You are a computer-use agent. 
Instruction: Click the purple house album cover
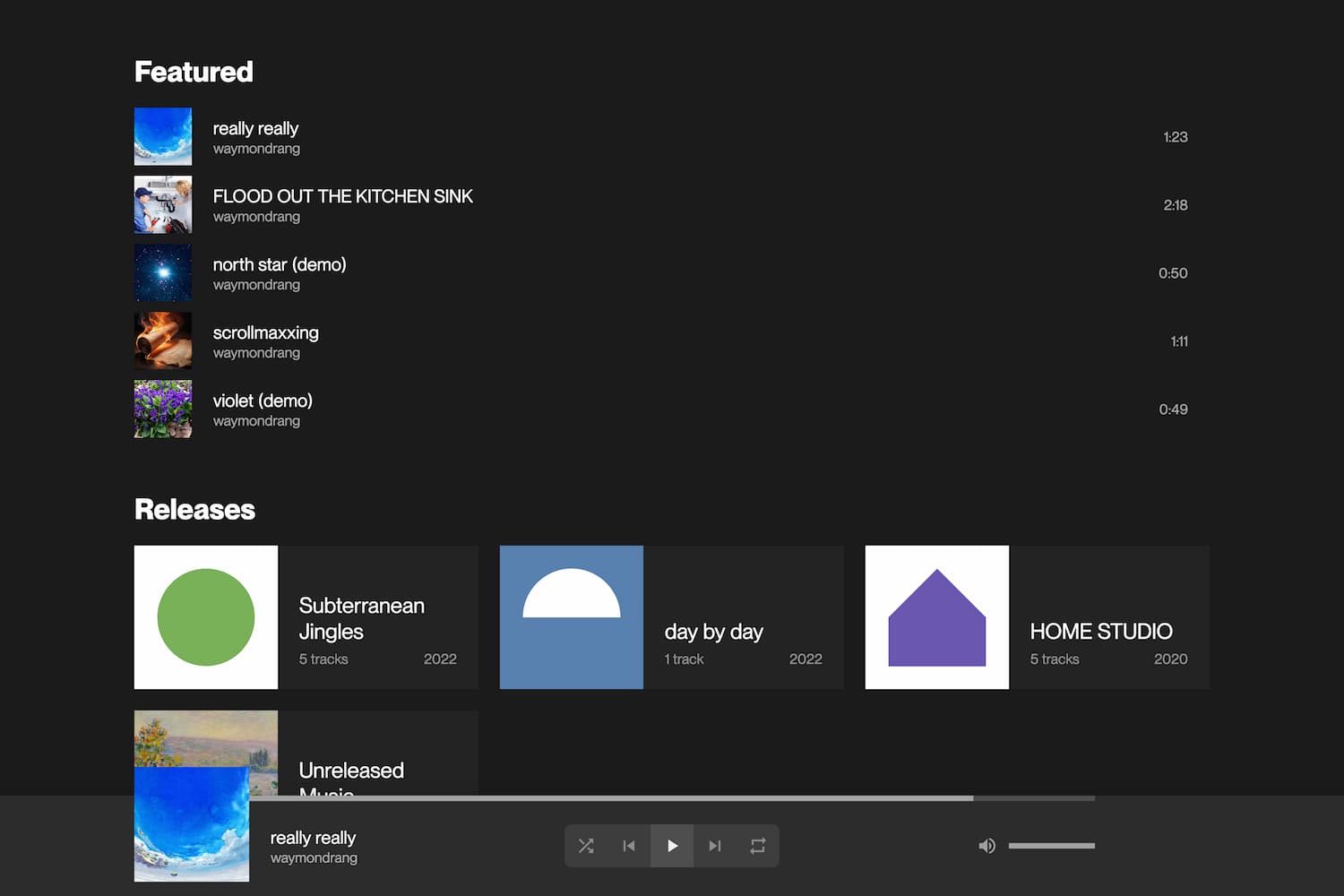coord(937,617)
